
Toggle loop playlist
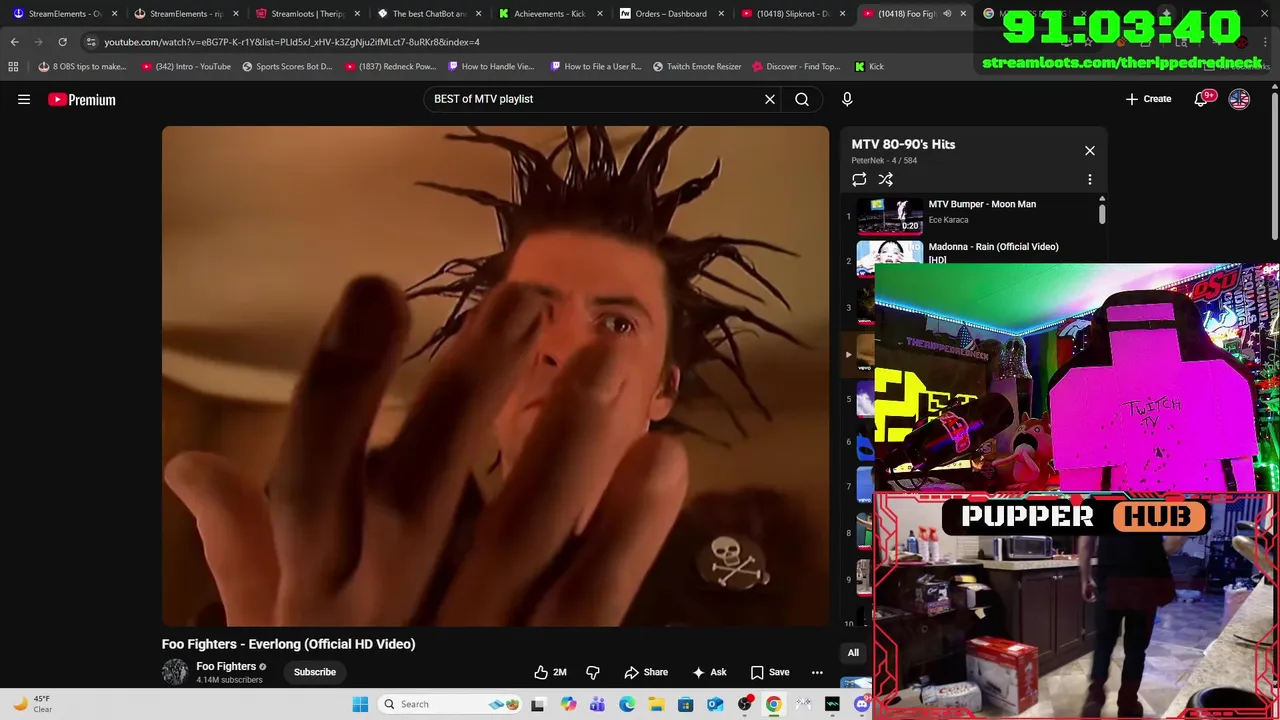(x=859, y=180)
